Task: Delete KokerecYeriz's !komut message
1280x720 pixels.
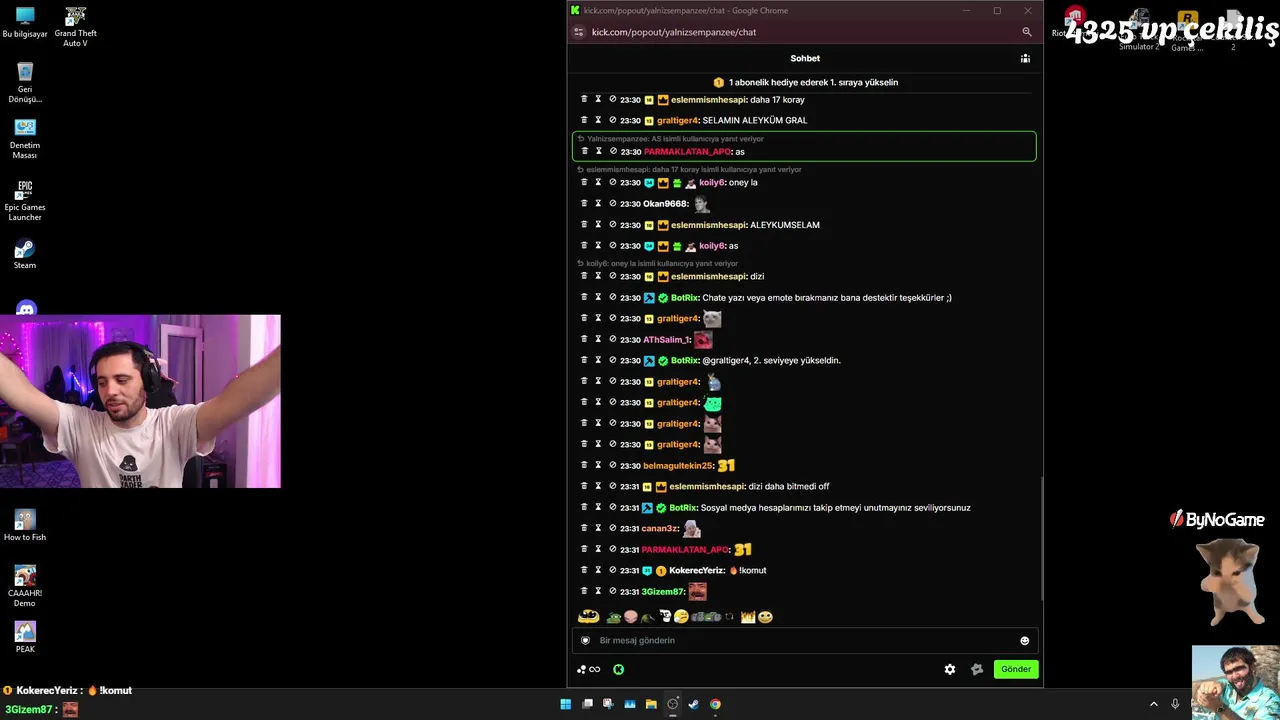Action: 585,570
